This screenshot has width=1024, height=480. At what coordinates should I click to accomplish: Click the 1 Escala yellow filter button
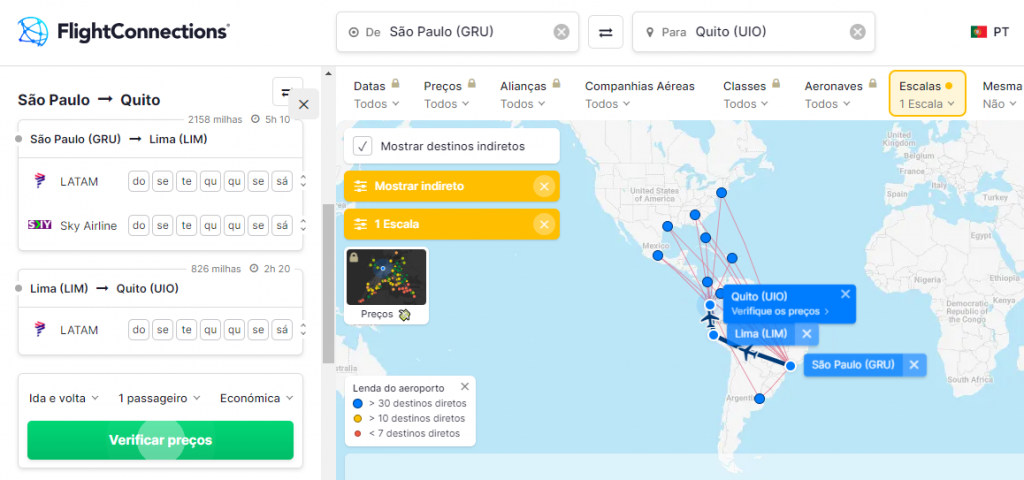pyautogui.click(x=452, y=225)
